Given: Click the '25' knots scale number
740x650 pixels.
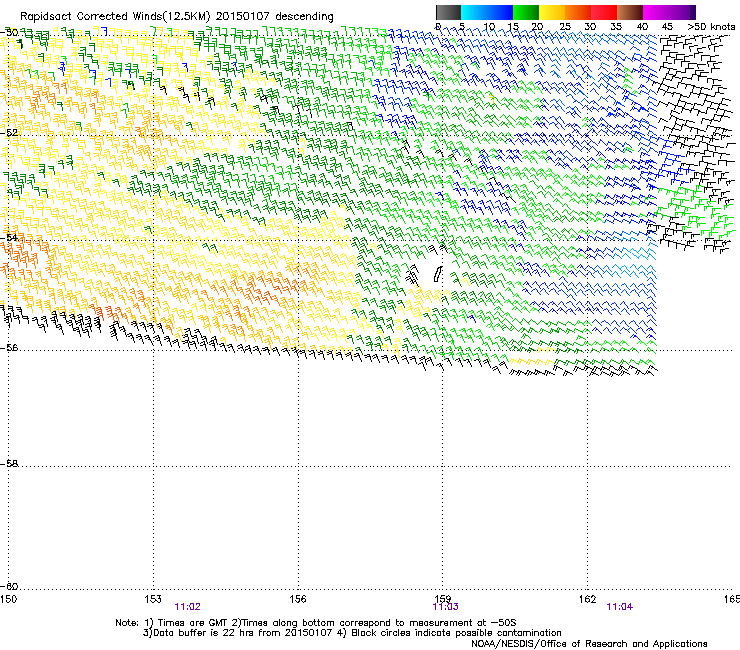Looking at the screenshot, I should coord(565,26).
